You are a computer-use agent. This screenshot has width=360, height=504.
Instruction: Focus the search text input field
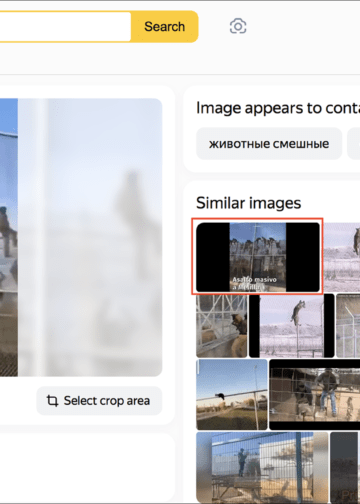click(x=65, y=27)
